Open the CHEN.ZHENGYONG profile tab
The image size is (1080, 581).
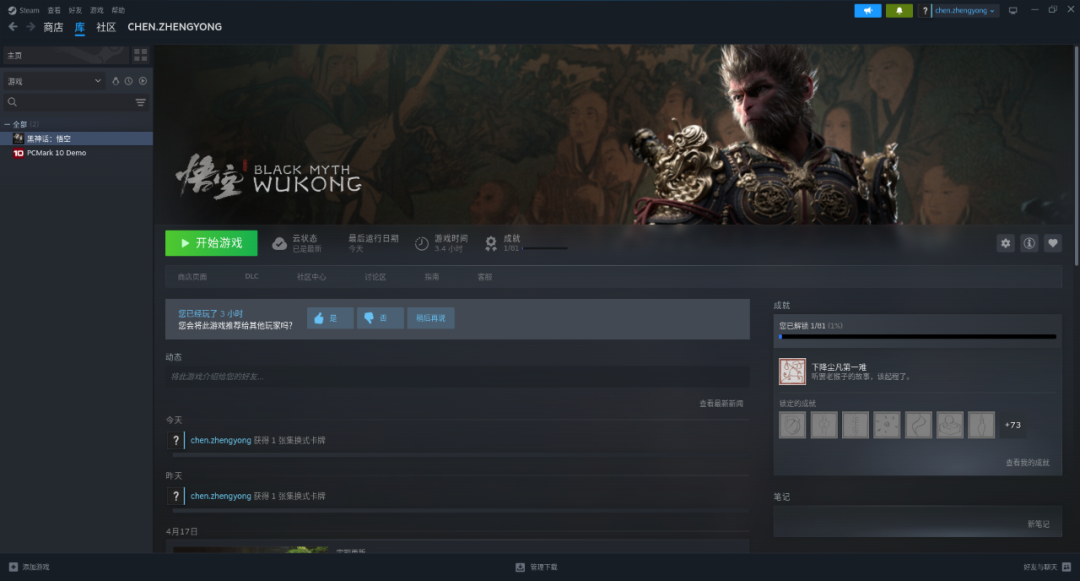click(x=174, y=27)
